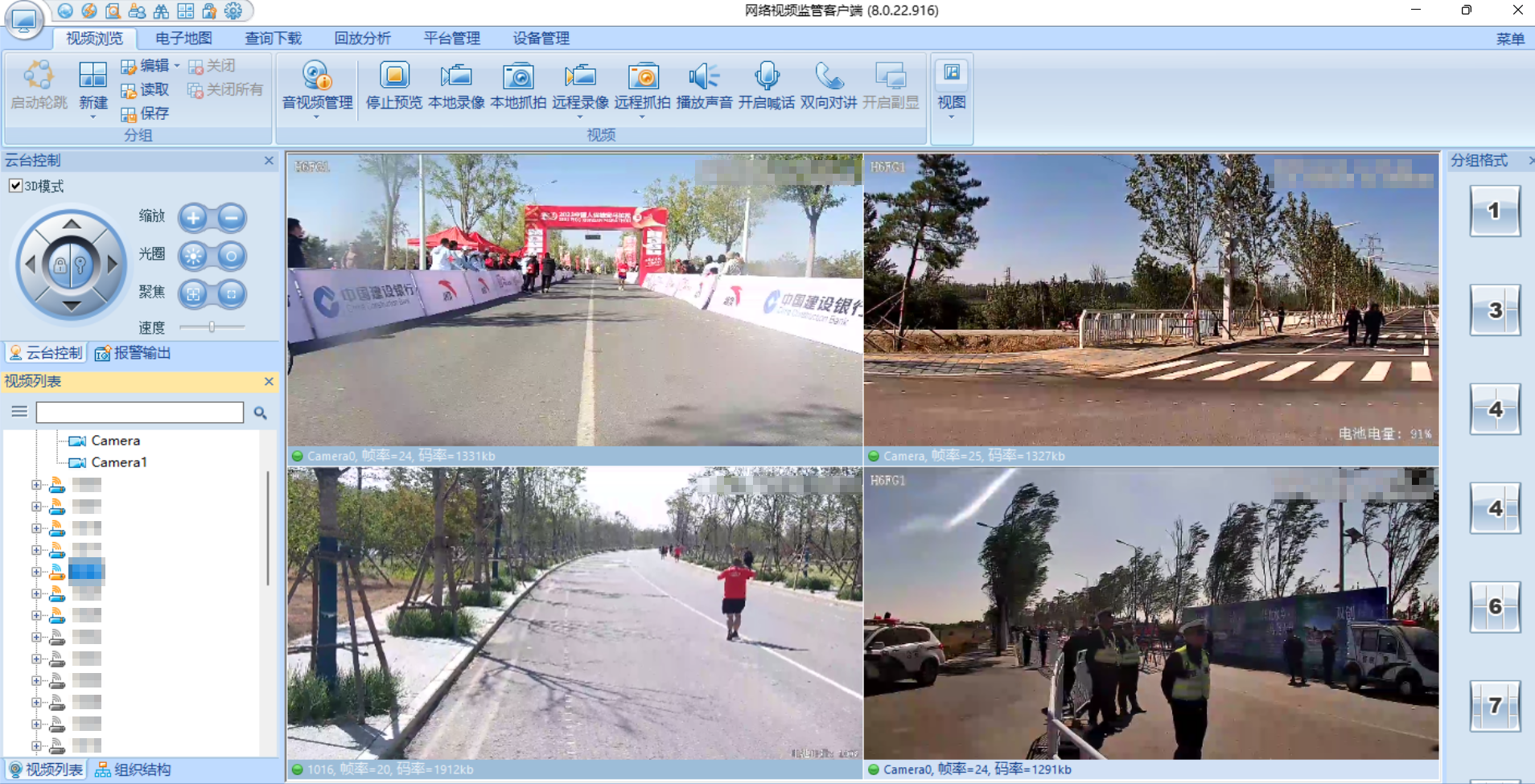
Task: Choose the 6-pane group layout
Action: pos(1495,606)
